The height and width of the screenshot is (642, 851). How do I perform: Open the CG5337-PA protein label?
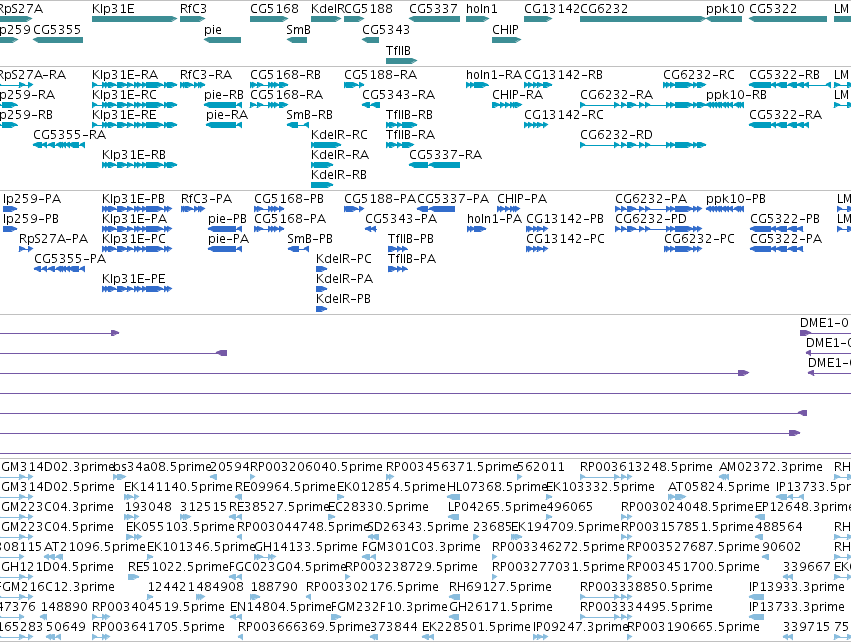coord(453,199)
